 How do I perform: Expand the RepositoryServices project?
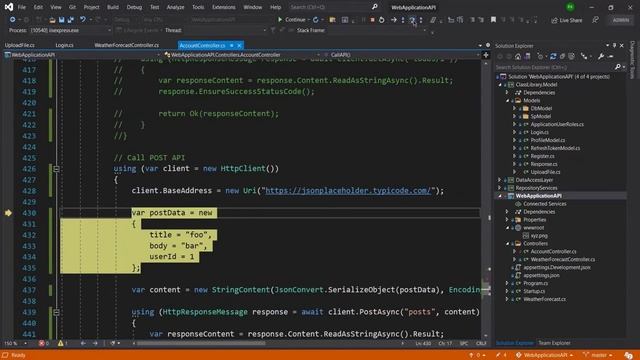point(499,188)
